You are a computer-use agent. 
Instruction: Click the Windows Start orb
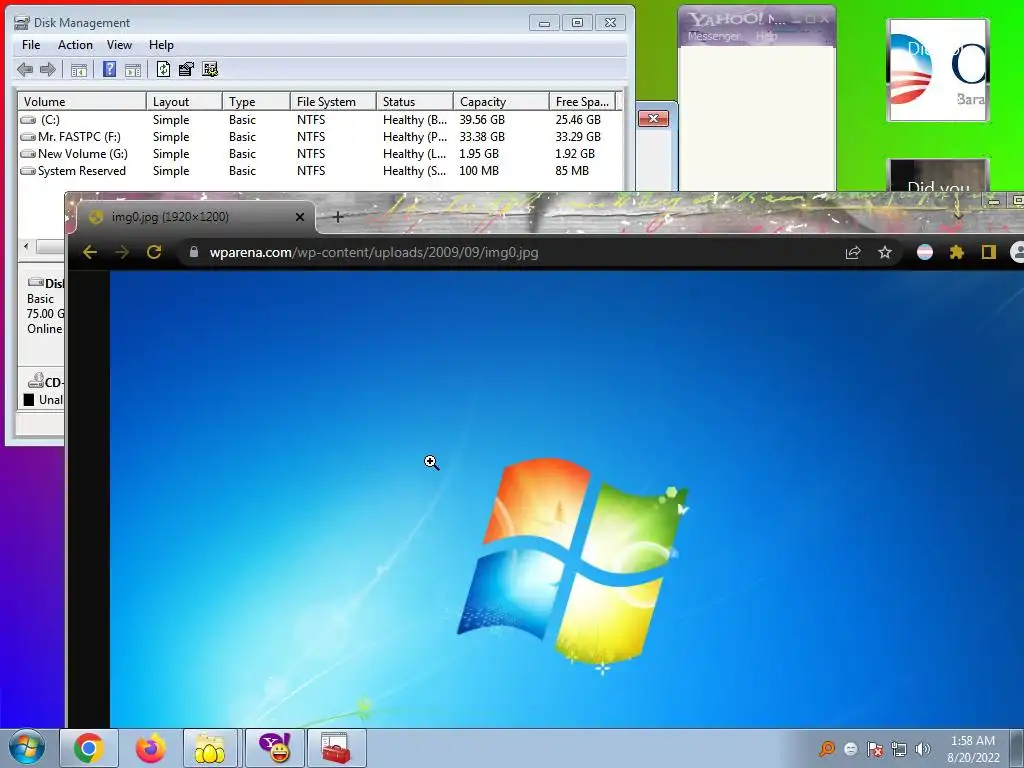coord(27,748)
